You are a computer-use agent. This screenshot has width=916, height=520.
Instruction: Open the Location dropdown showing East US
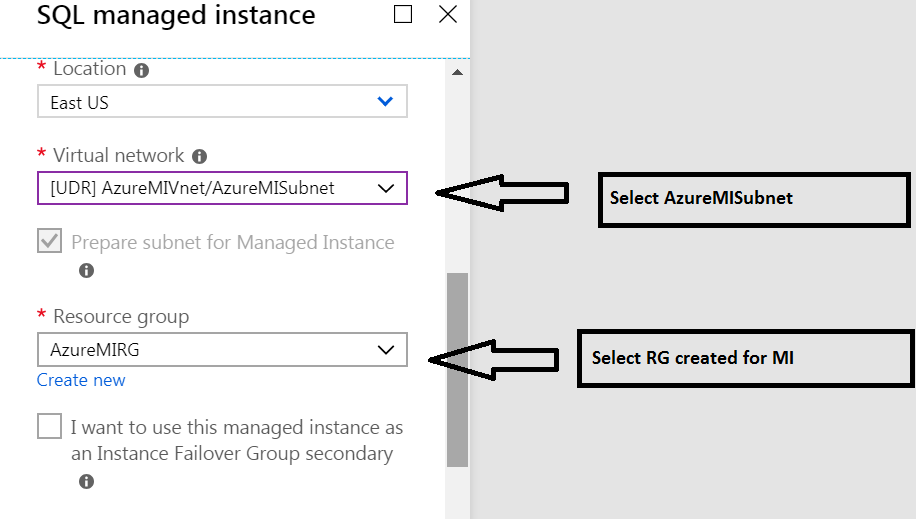tap(222, 102)
